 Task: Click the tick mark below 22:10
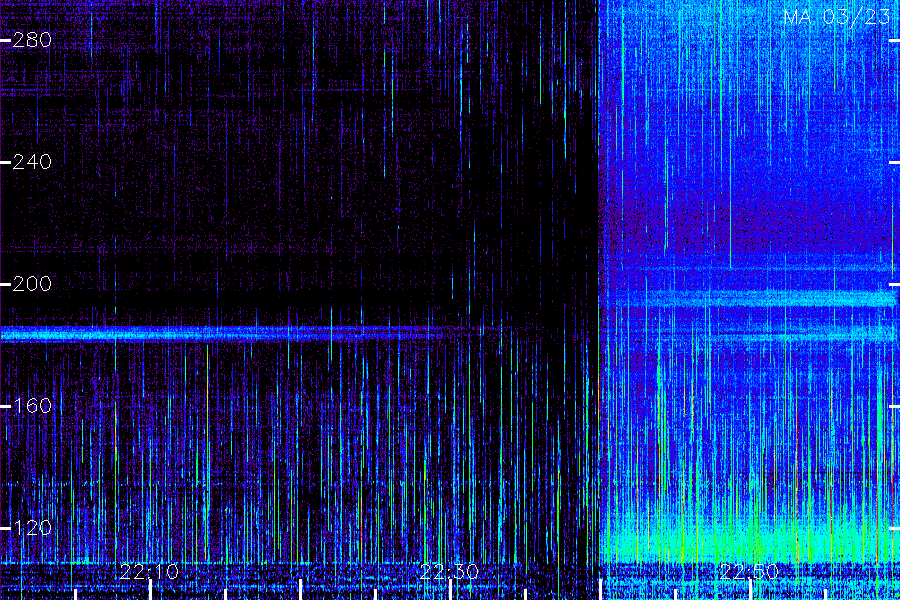coord(150,590)
